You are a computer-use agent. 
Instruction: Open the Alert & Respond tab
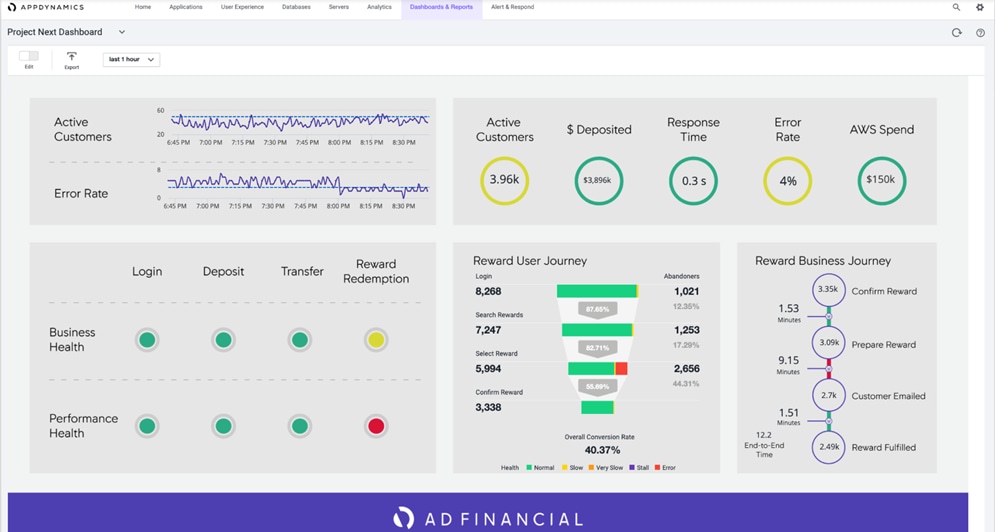pos(513,7)
